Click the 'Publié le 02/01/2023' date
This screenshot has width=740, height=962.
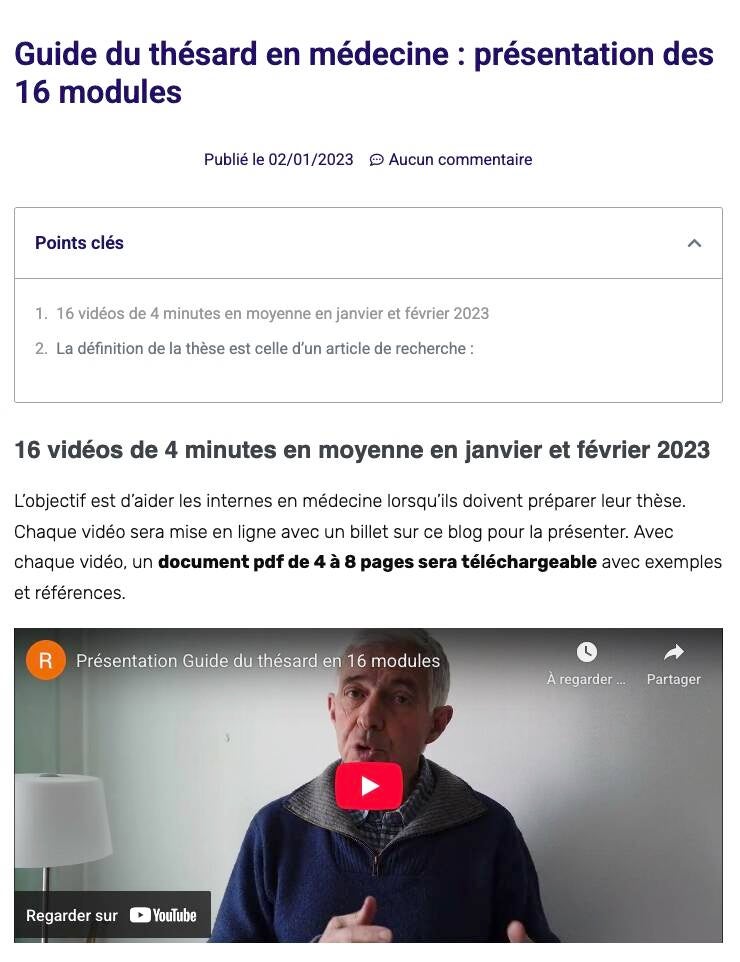(x=278, y=160)
